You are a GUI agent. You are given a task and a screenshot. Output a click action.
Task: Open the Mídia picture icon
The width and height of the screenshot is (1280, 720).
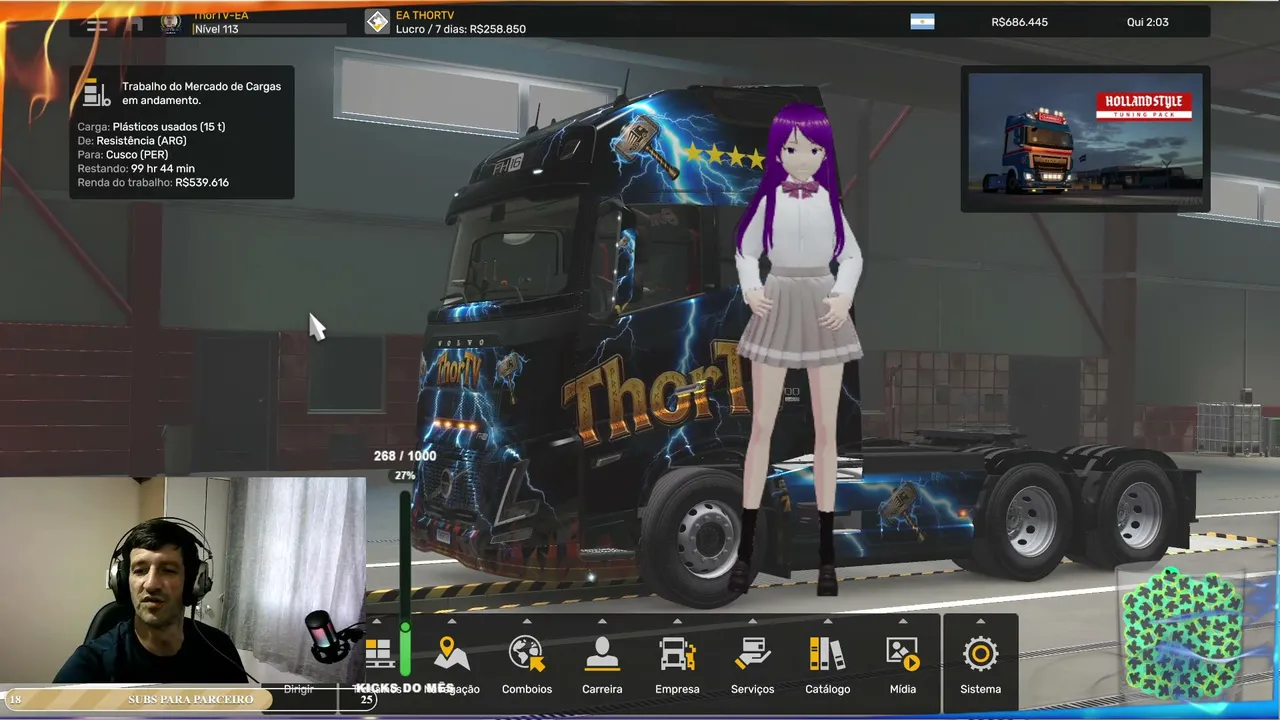902,654
